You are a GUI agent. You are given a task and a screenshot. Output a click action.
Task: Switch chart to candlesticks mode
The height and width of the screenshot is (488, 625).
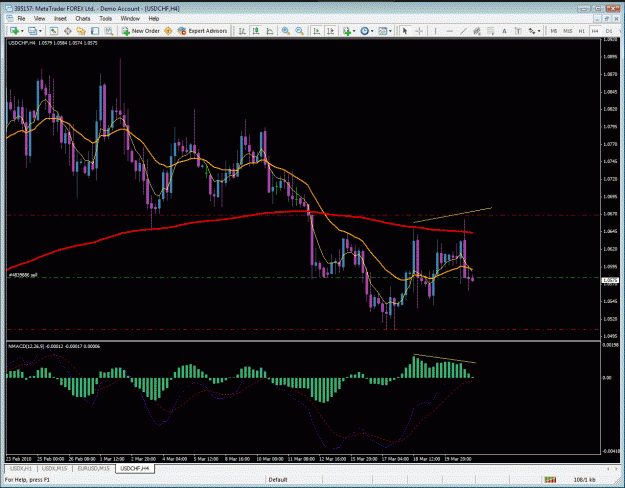coord(256,31)
